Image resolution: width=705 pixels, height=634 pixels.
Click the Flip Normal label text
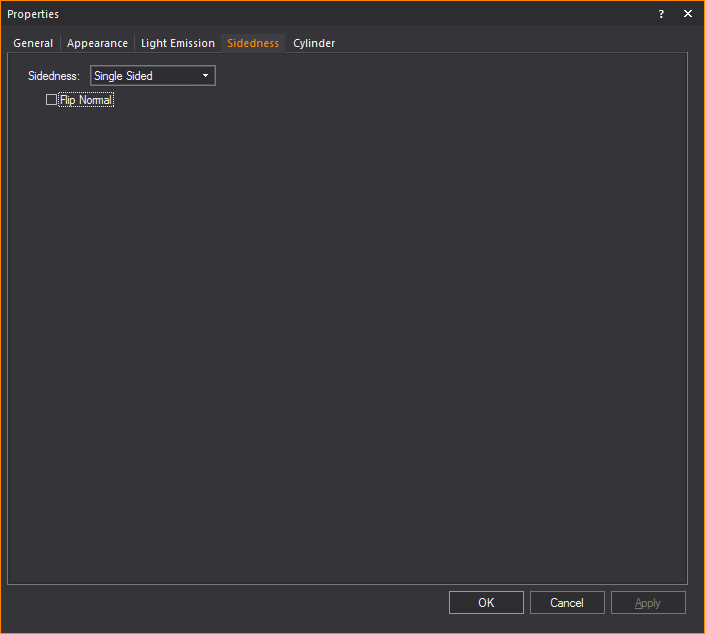(86, 100)
